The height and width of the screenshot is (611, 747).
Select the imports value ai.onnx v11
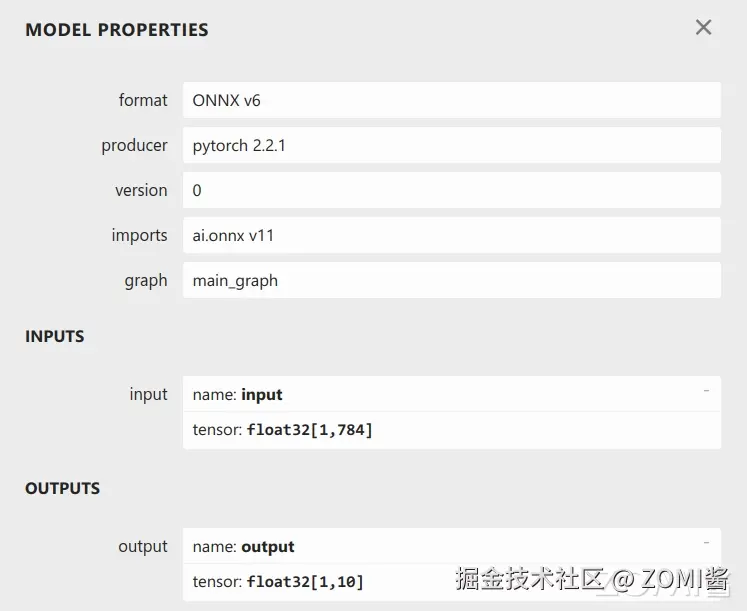click(x=452, y=235)
